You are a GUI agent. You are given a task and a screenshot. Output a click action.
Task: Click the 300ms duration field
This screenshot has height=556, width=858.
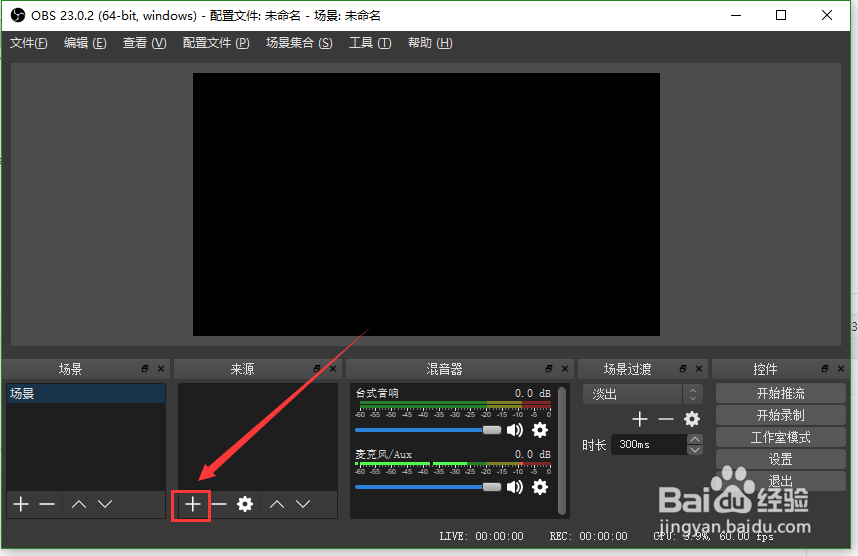pyautogui.click(x=649, y=444)
